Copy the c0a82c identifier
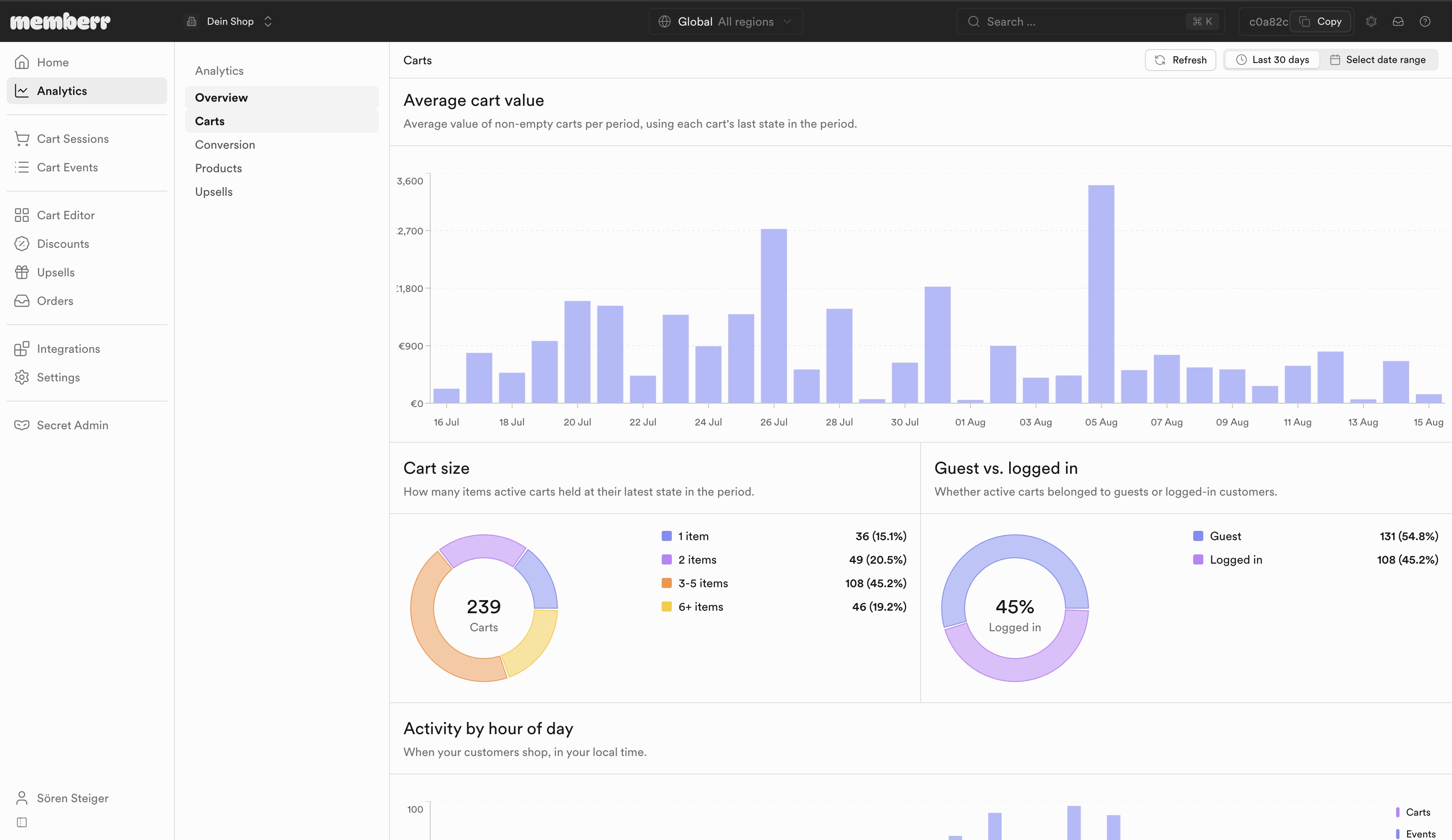Viewport: 1452px width, 840px height. 1320,21
